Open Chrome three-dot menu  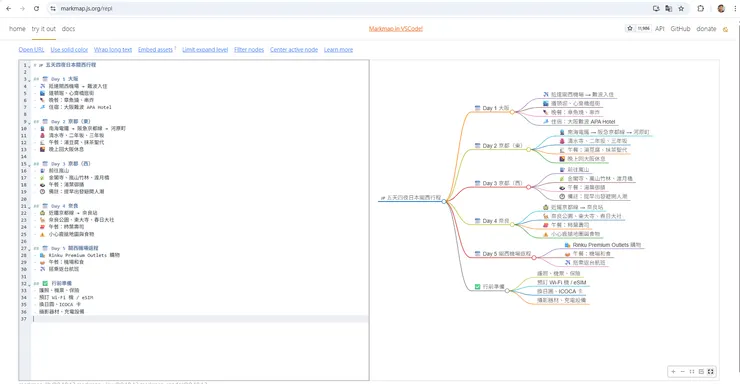[x=735, y=8]
